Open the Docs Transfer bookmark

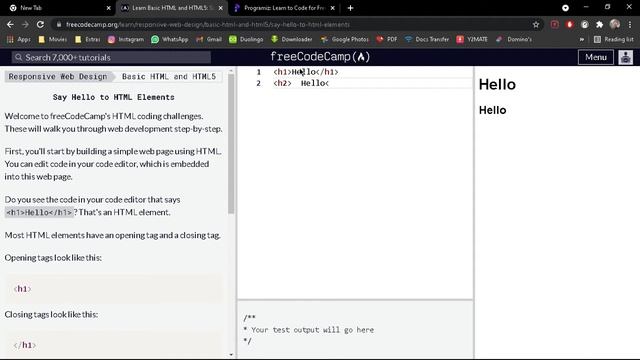pos(427,39)
